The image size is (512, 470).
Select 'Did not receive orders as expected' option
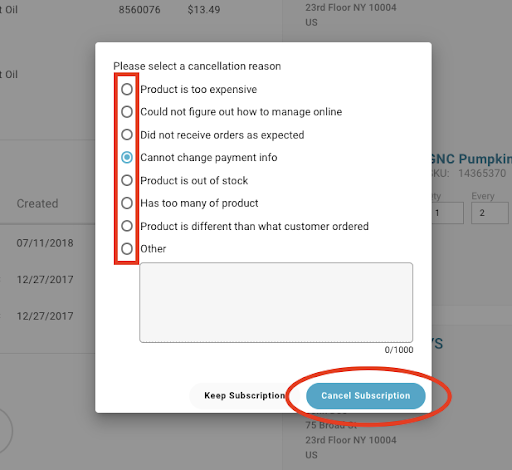pyautogui.click(x=127, y=135)
